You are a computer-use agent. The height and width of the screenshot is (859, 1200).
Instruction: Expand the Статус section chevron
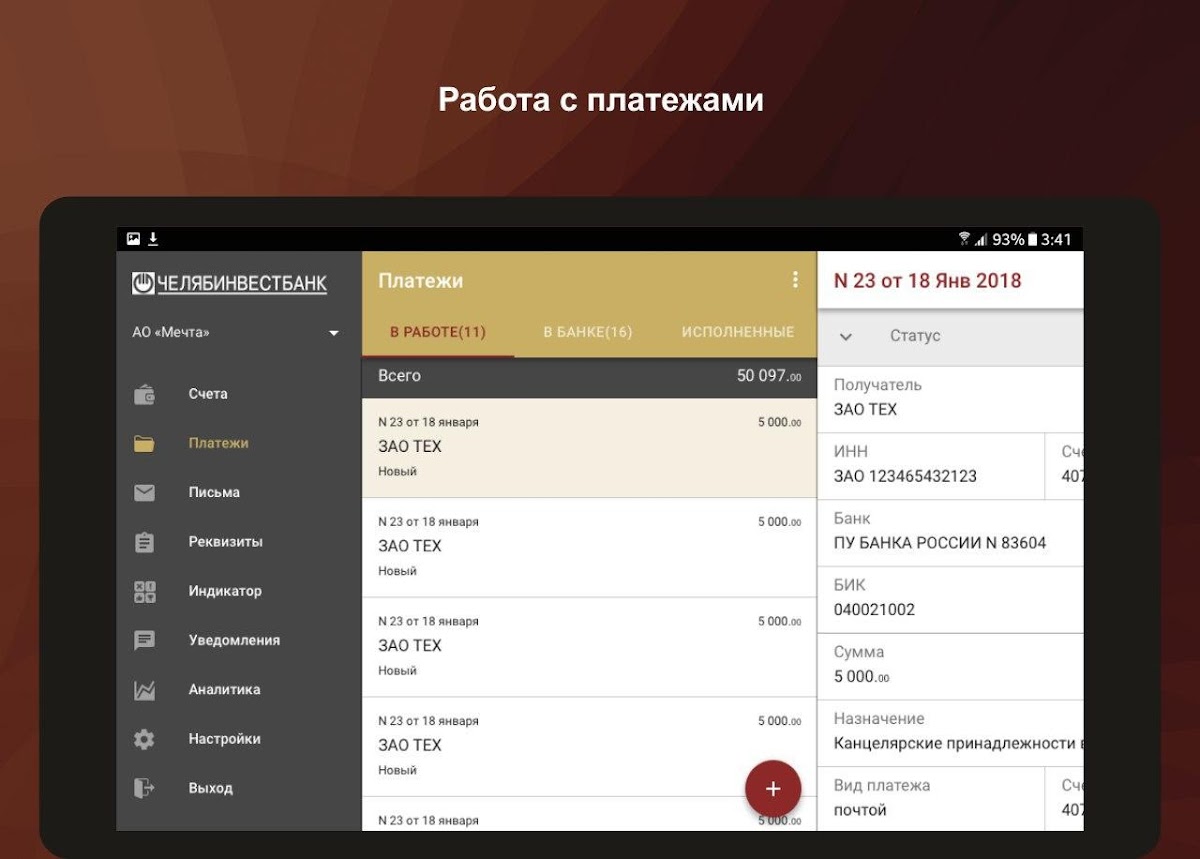pyautogui.click(x=846, y=337)
